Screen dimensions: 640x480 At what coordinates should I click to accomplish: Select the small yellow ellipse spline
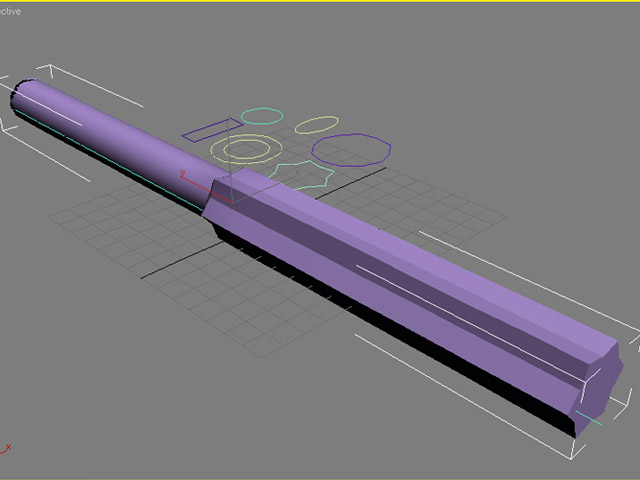pyautogui.click(x=317, y=125)
